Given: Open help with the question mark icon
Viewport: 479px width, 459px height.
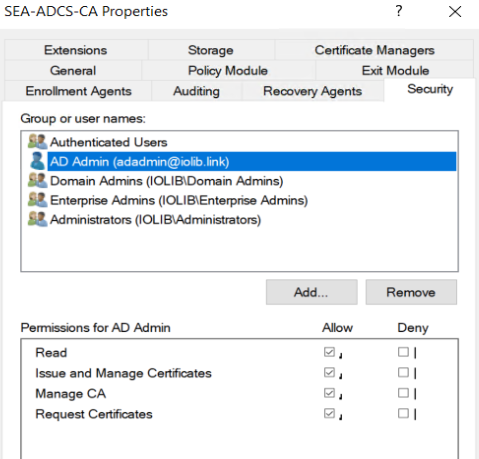Looking at the screenshot, I should point(399,11).
